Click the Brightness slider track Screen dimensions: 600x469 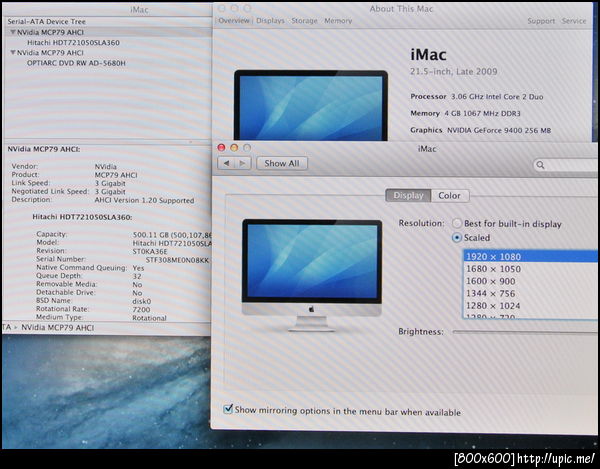pos(525,332)
